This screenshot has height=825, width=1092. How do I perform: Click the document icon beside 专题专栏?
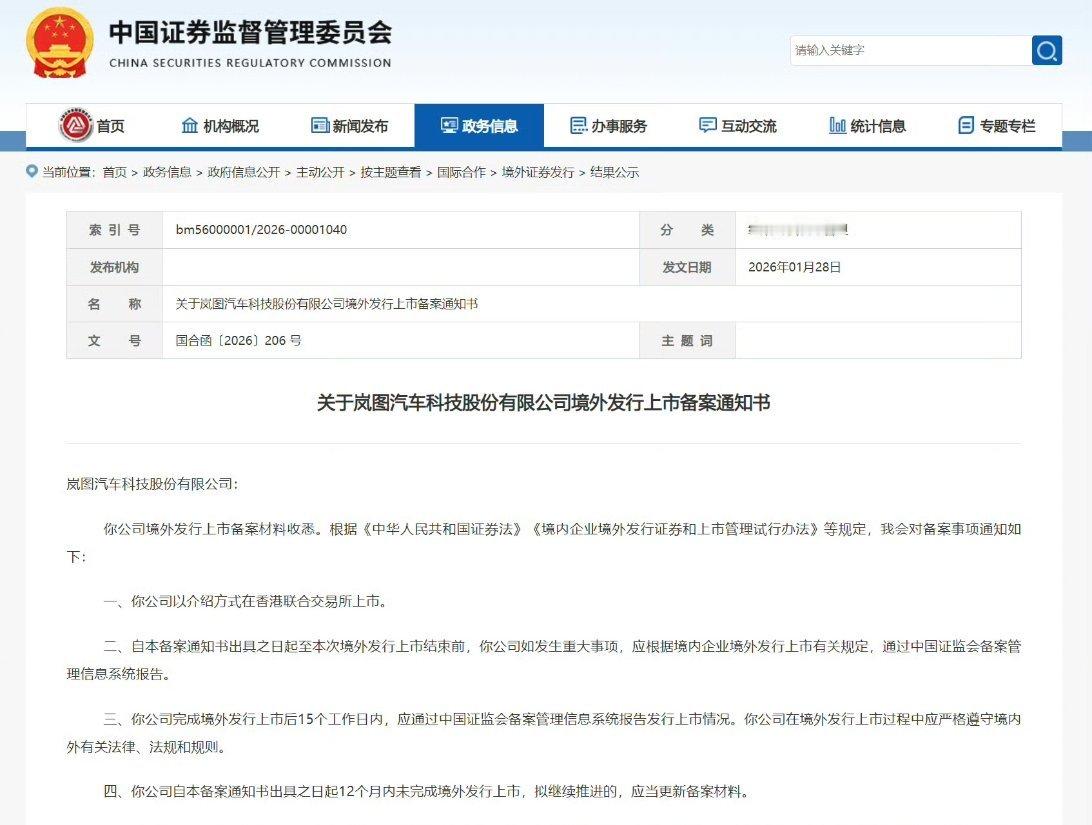[966, 125]
